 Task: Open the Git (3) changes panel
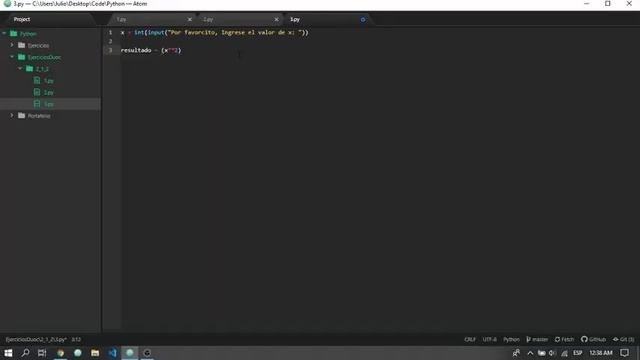[623, 340]
